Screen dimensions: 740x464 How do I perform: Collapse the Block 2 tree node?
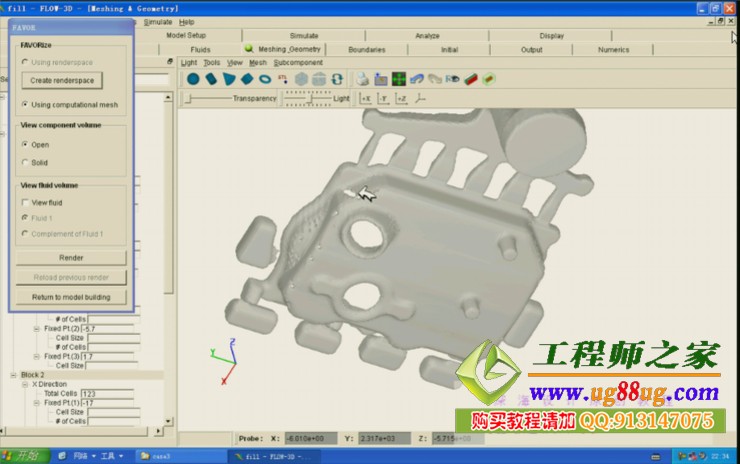coord(14,375)
